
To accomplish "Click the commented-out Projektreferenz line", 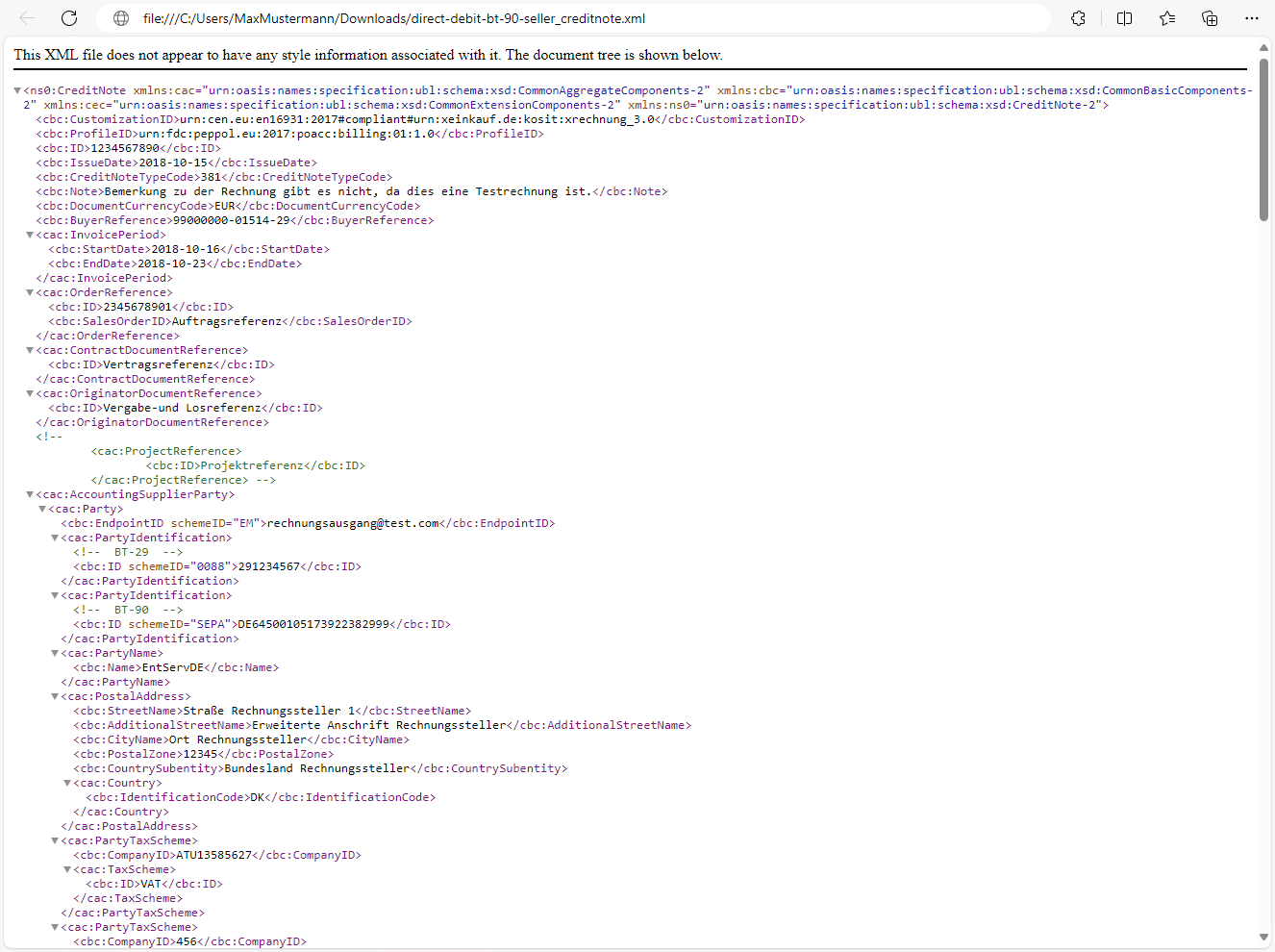I will [x=256, y=465].
